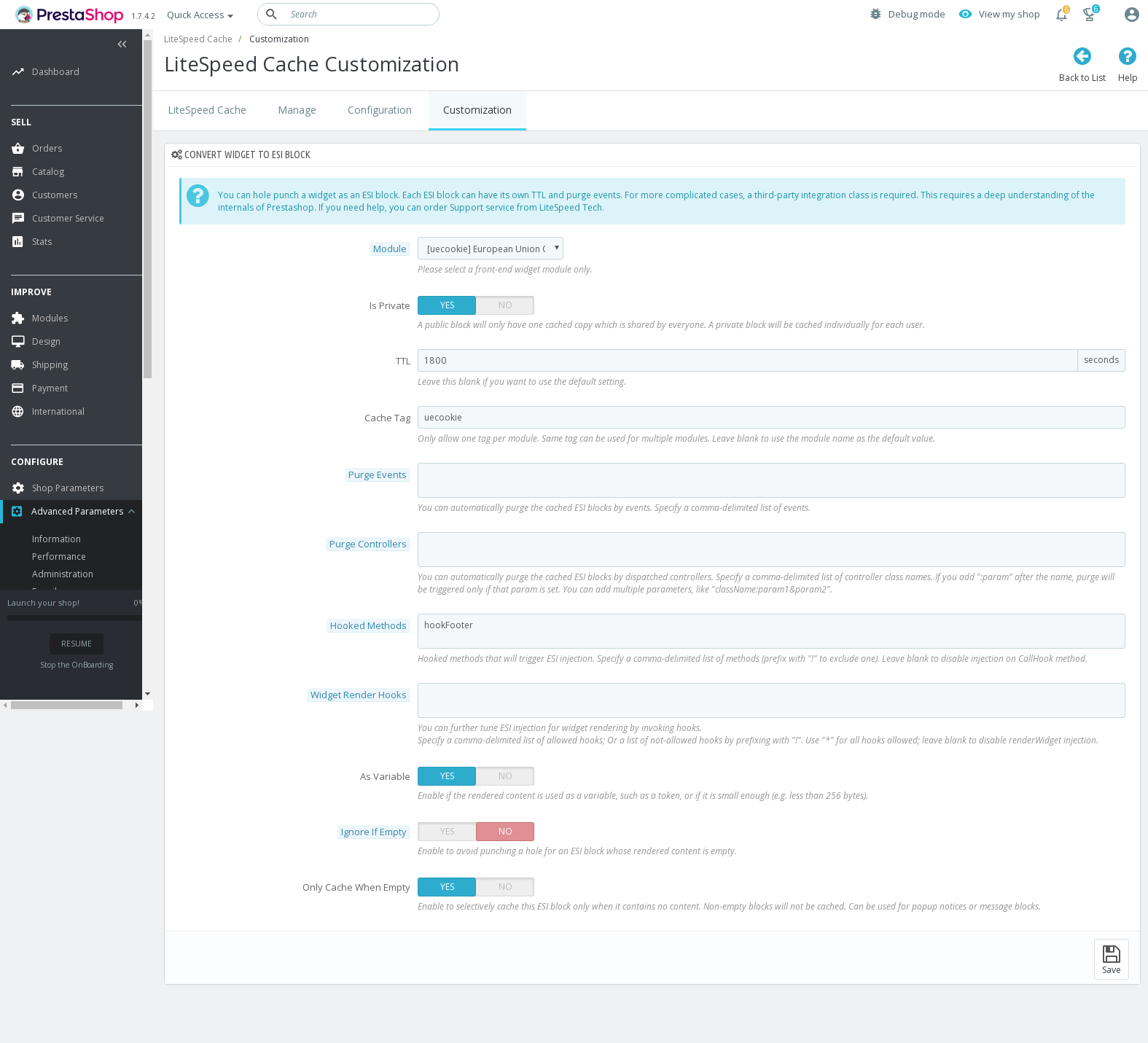Click the Widget Render Hooks label
The height and width of the screenshot is (1043, 1148).
click(358, 695)
